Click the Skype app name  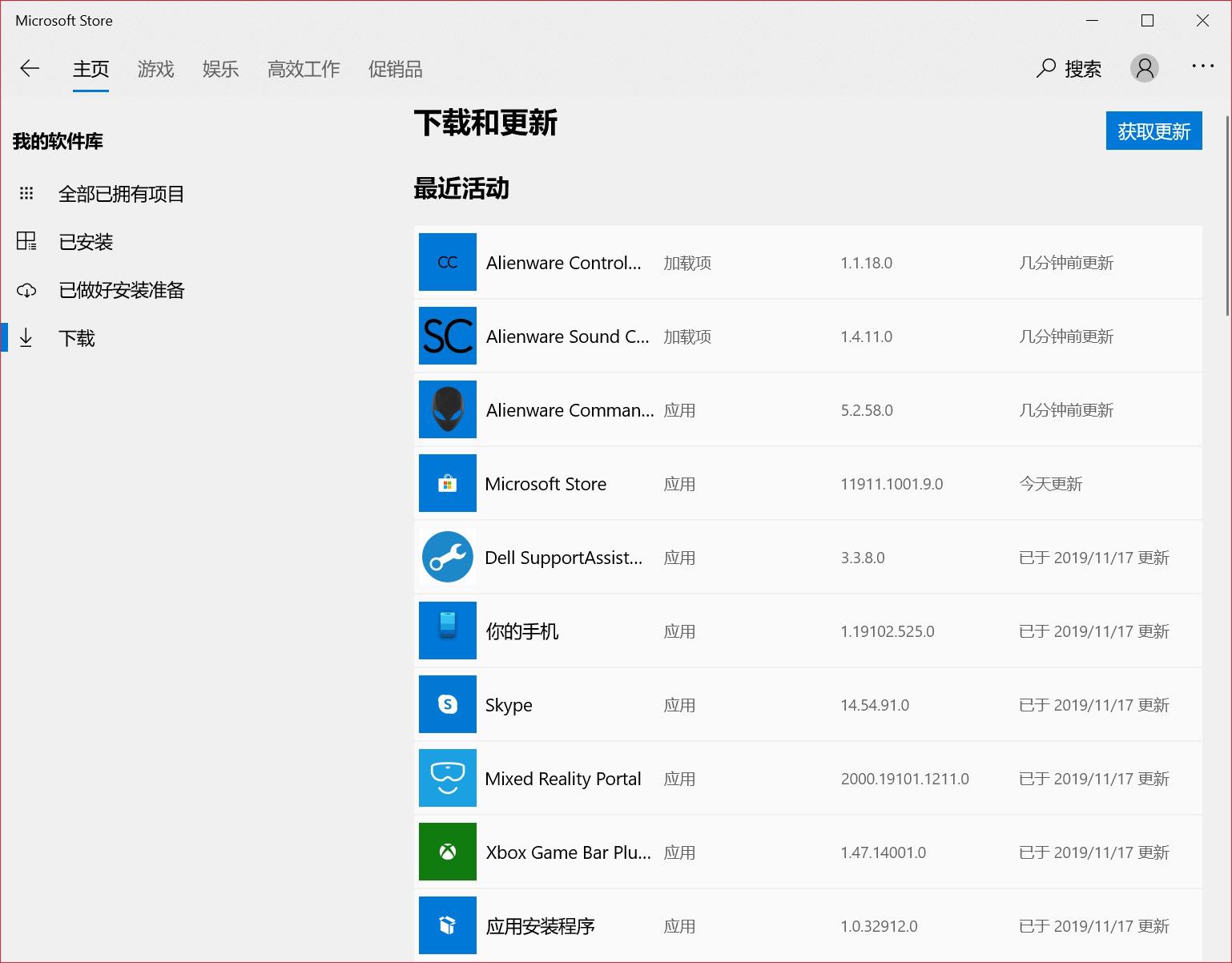point(509,705)
